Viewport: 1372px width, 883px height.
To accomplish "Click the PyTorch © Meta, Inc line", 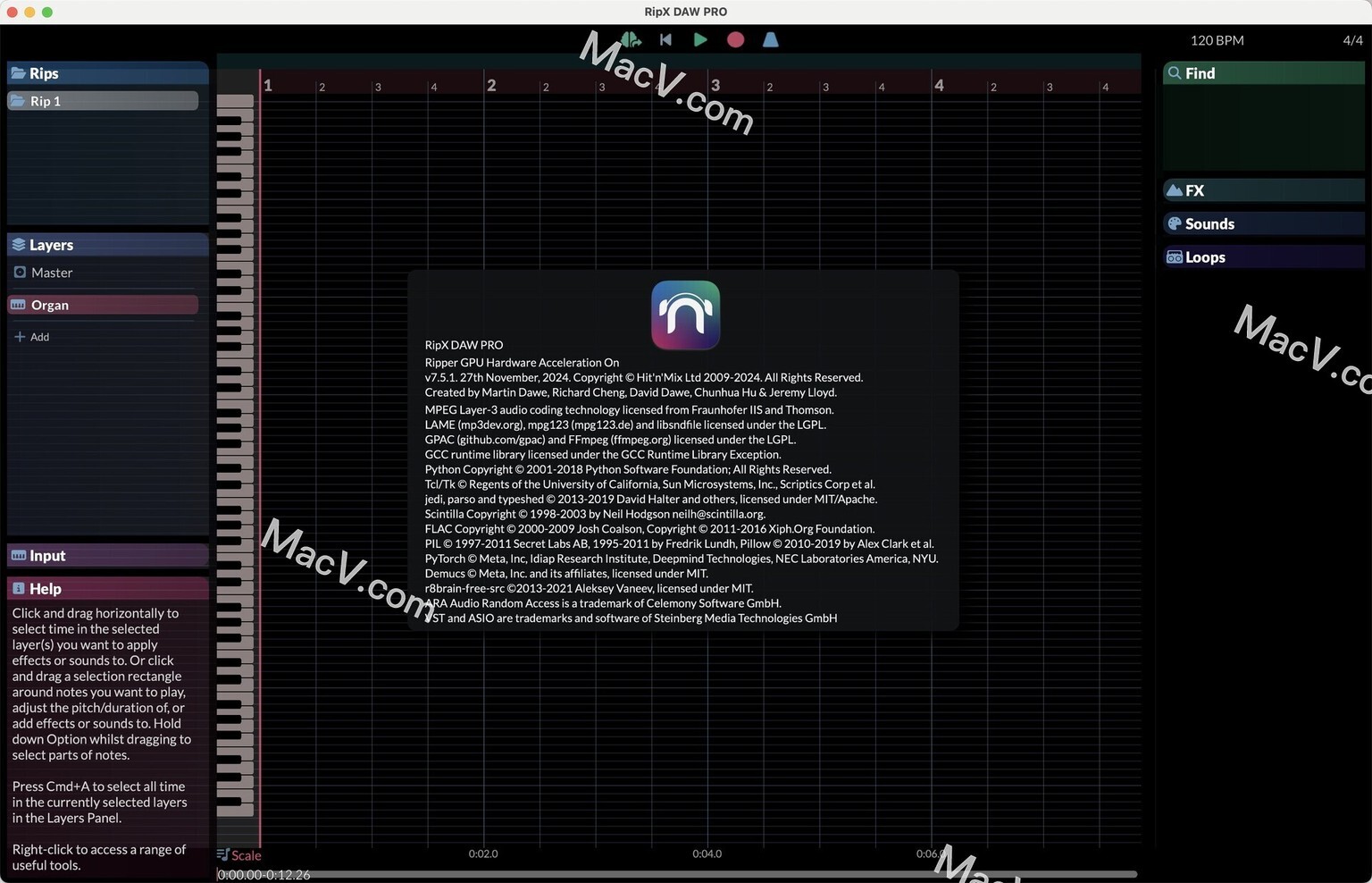I will coord(681,559).
